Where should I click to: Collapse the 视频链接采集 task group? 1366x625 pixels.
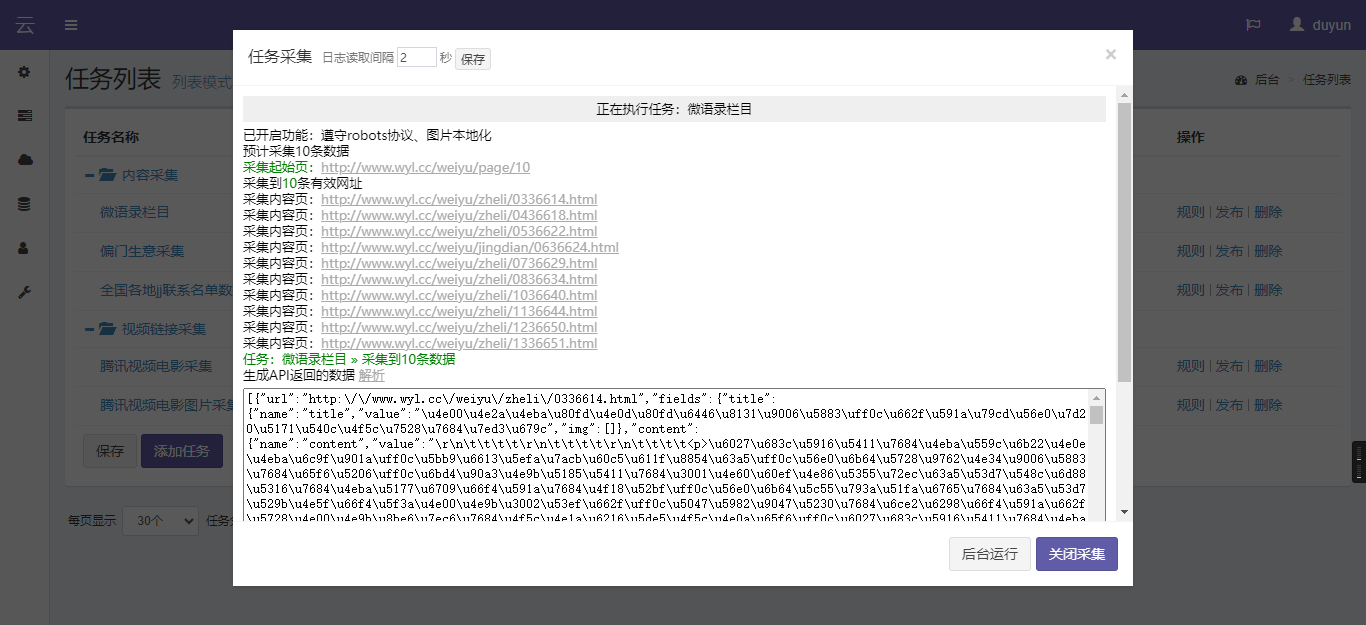point(90,329)
